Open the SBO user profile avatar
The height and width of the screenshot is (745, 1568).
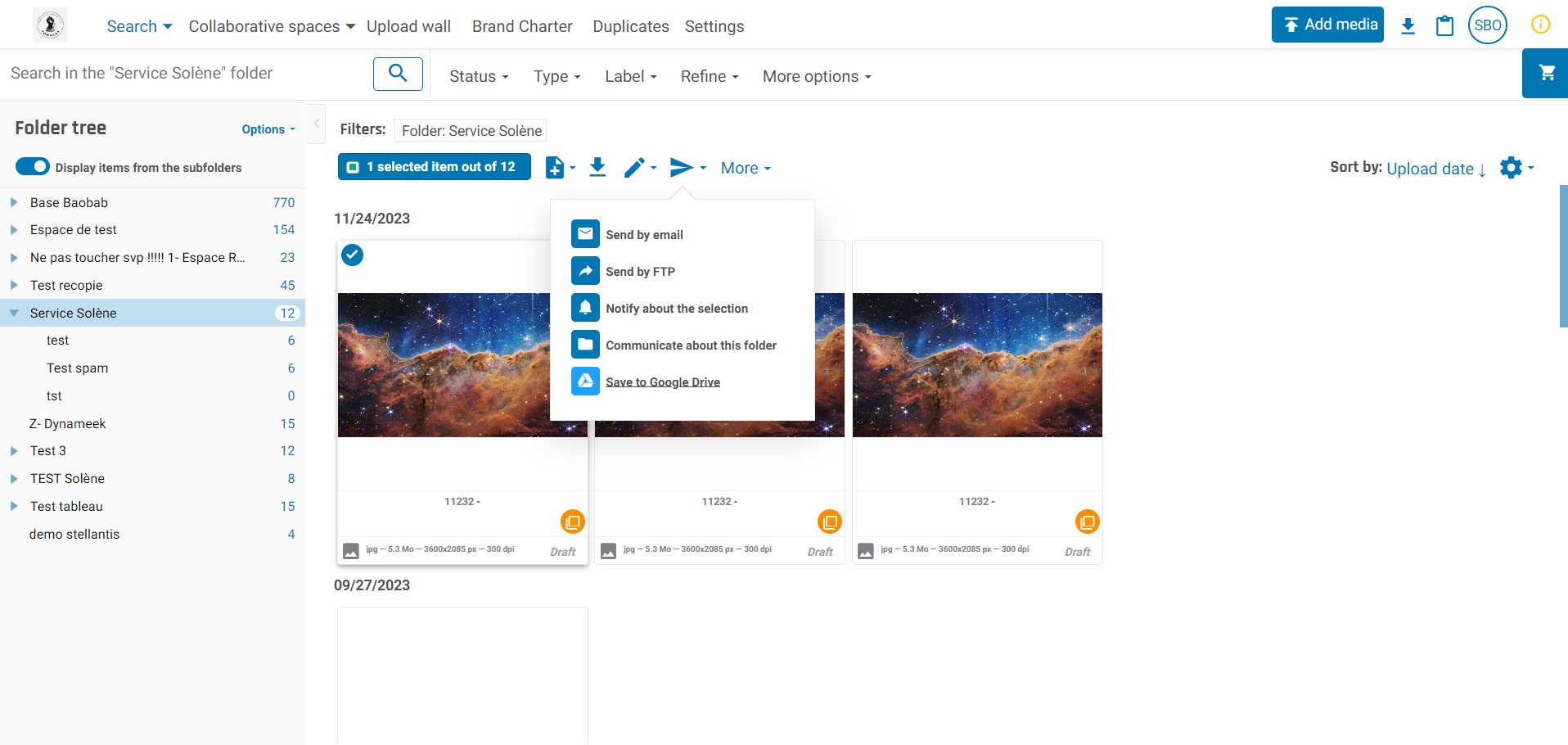coord(1487,25)
